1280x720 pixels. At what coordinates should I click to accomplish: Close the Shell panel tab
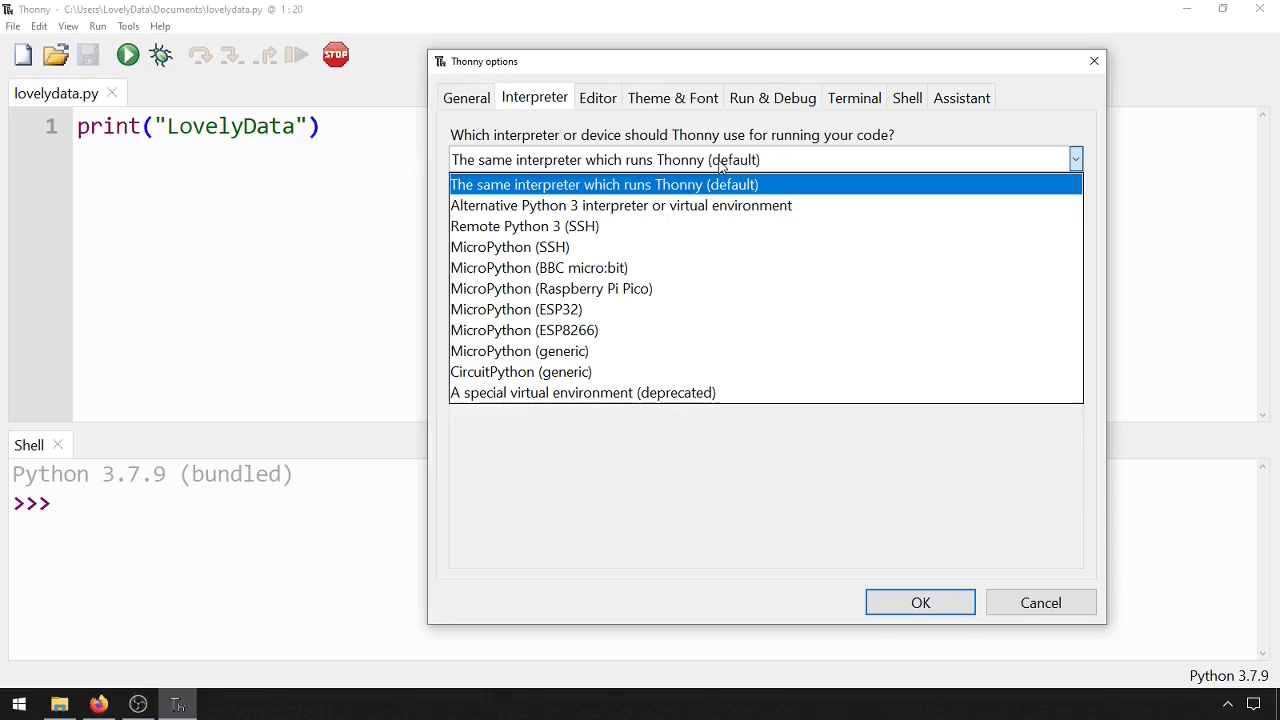pyautogui.click(x=58, y=445)
